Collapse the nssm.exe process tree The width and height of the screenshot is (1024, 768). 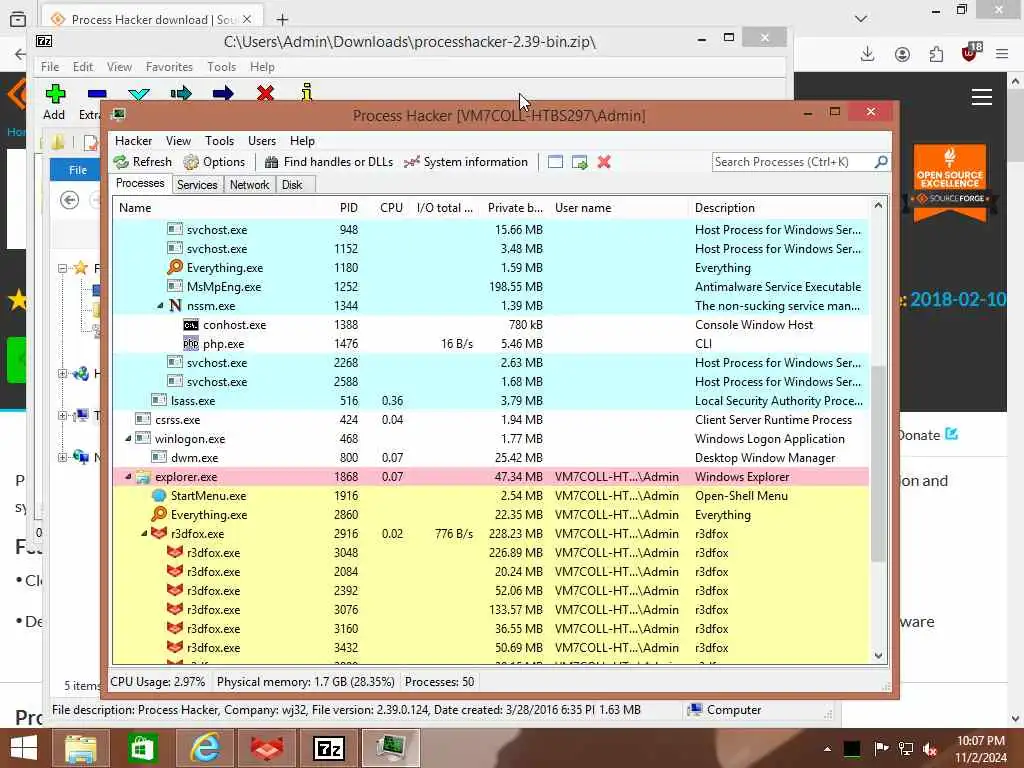(161, 306)
